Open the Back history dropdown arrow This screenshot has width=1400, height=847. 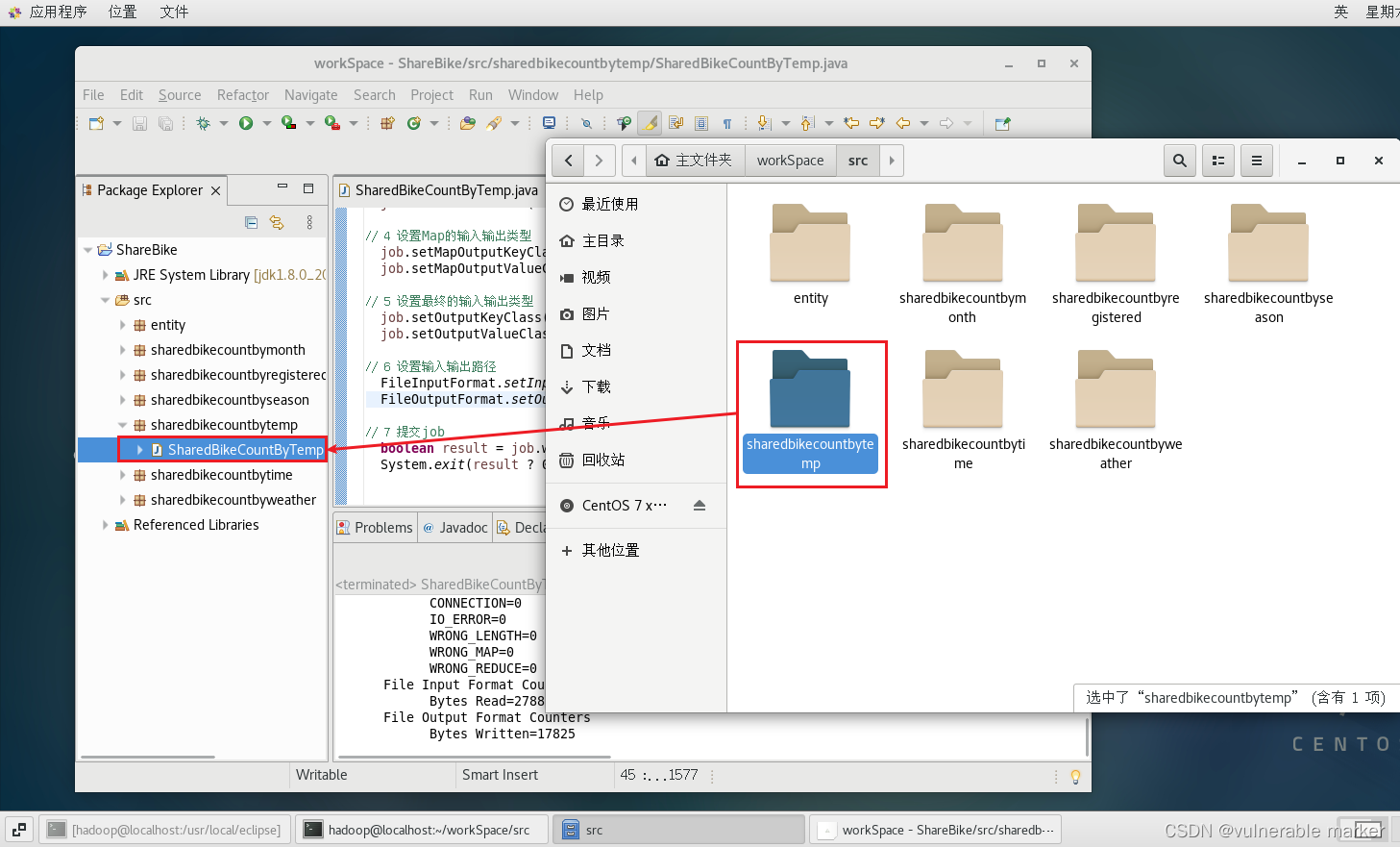point(924,123)
